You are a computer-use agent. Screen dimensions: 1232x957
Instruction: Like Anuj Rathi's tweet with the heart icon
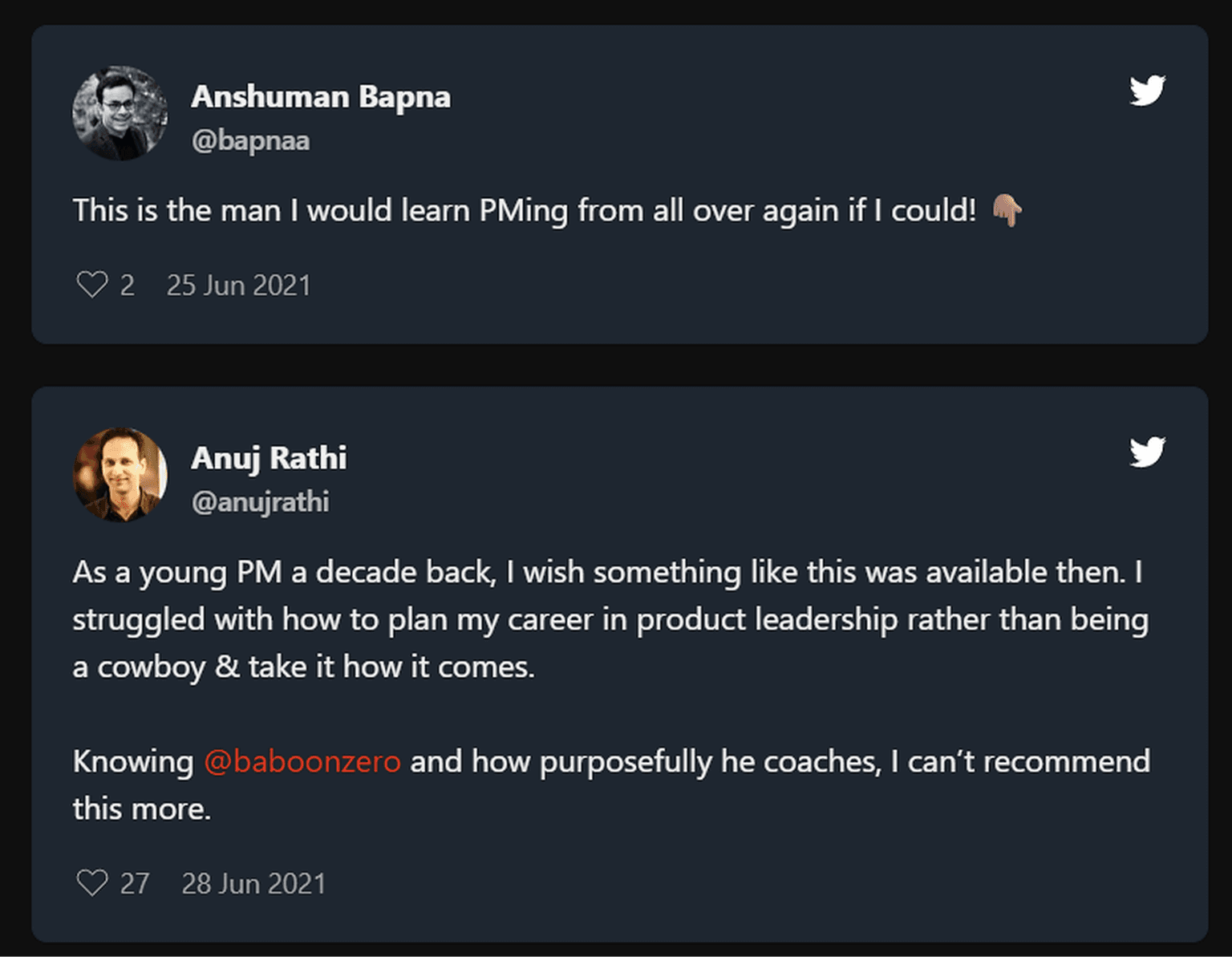click(92, 883)
